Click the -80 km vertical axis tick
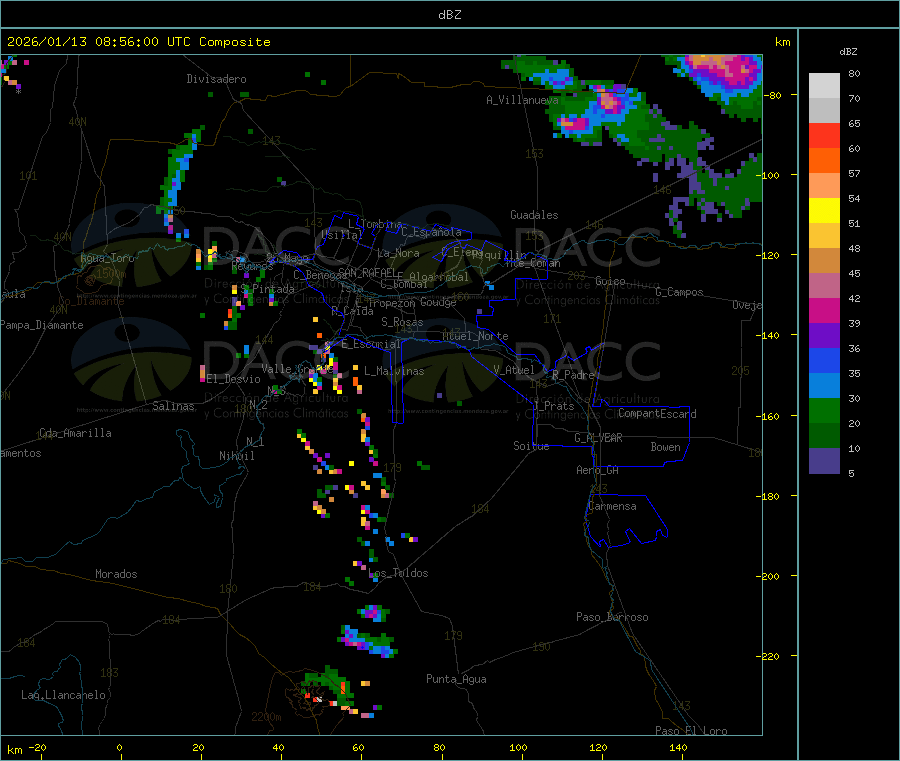 pos(773,95)
